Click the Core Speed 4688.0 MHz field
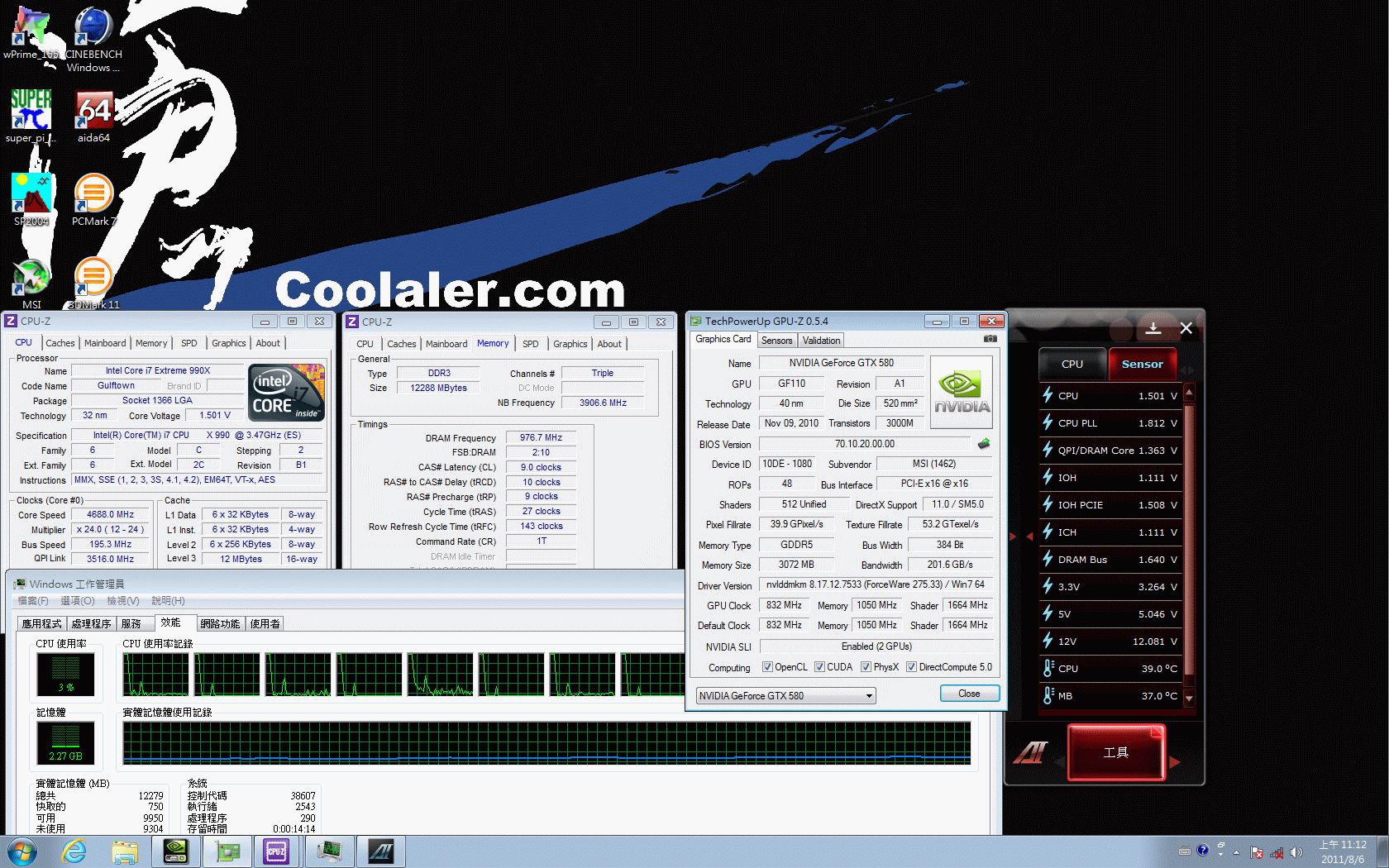The width and height of the screenshot is (1389, 868). pyautogui.click(x=110, y=514)
